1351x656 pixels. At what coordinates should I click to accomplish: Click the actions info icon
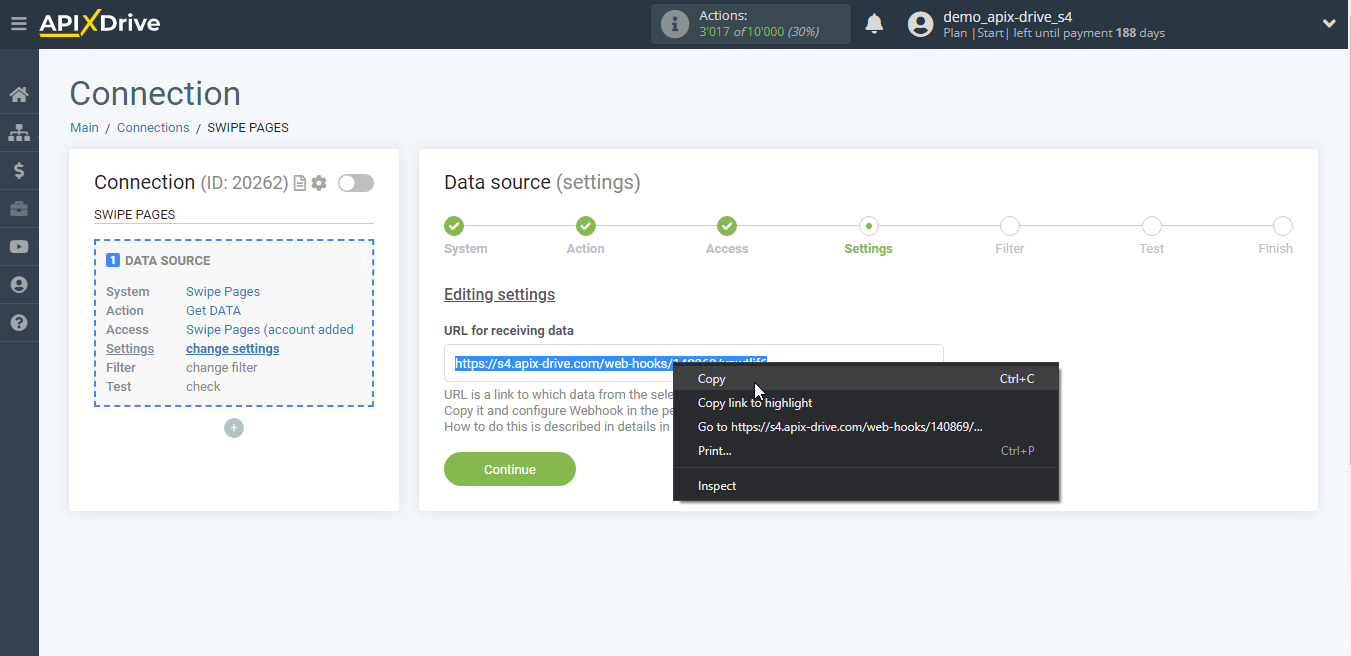(x=676, y=24)
